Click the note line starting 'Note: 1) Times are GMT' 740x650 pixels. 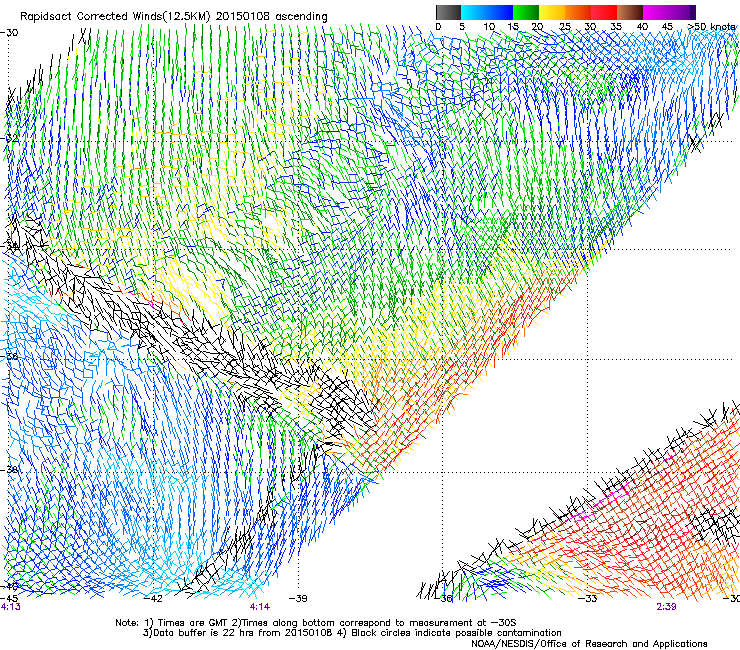[316, 623]
